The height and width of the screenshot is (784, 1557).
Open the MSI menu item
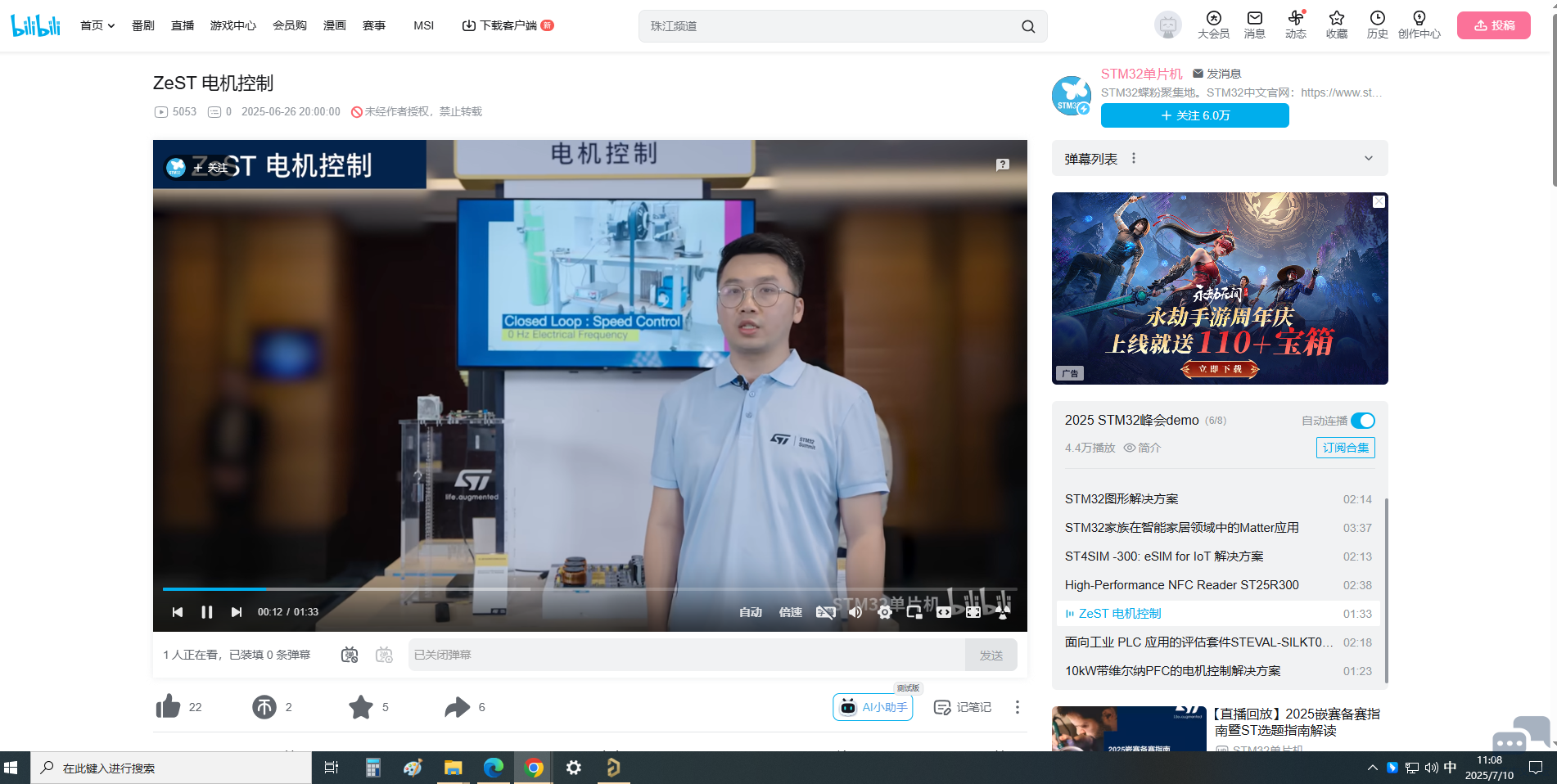(x=424, y=25)
